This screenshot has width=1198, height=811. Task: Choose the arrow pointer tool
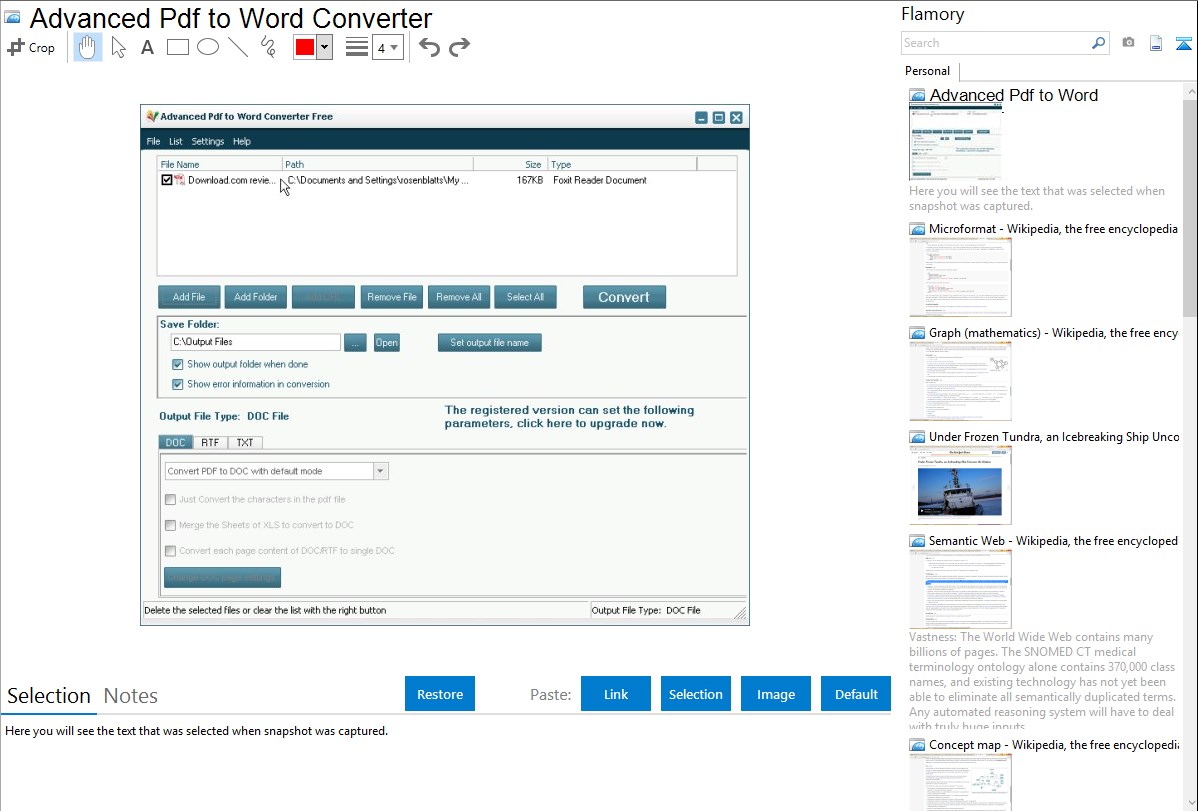click(118, 47)
